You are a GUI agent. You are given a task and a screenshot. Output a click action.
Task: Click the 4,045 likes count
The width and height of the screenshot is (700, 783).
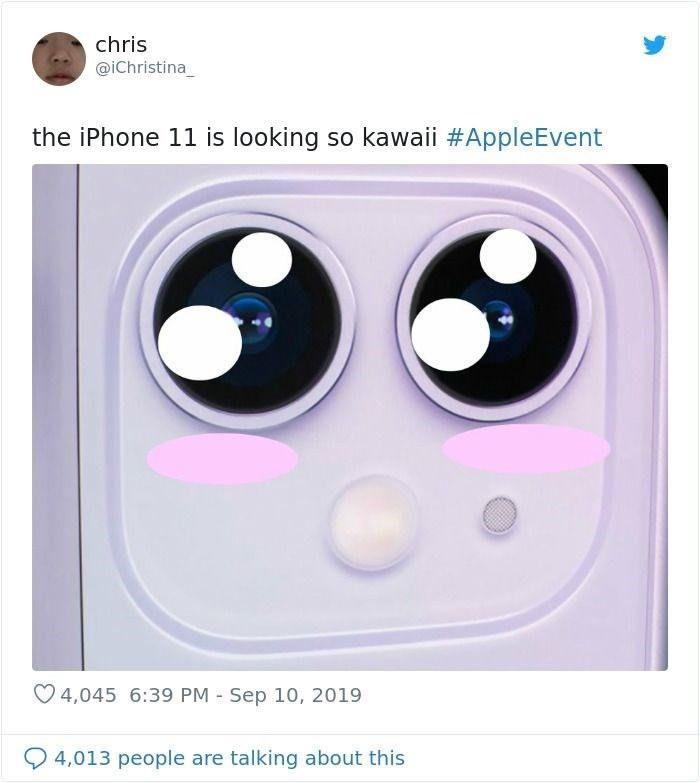[x=88, y=695]
